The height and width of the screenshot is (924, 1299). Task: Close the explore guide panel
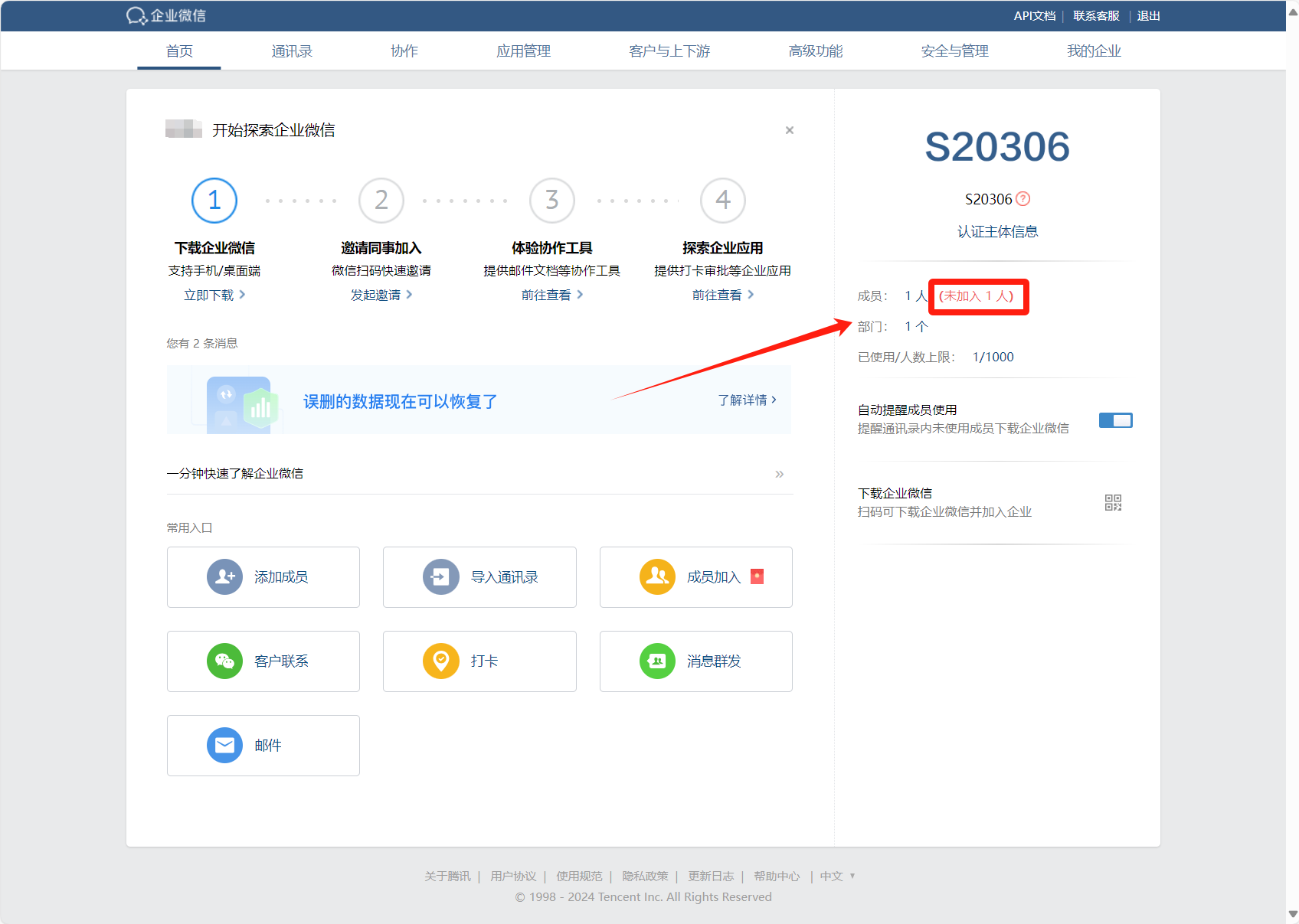(789, 130)
